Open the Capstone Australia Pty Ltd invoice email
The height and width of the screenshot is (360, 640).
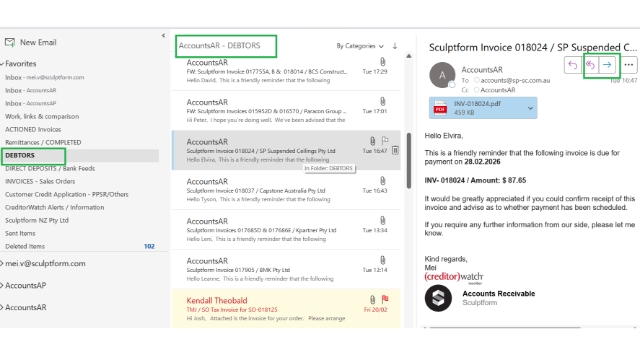point(286,190)
